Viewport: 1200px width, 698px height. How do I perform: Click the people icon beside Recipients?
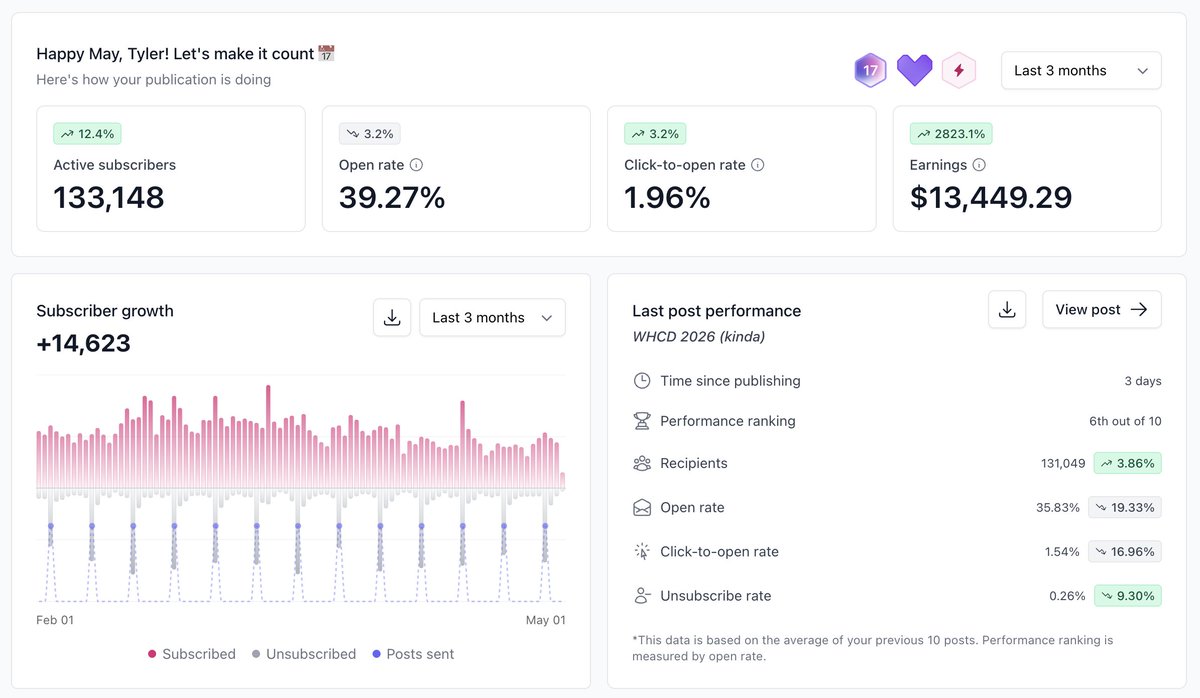[x=642, y=463]
